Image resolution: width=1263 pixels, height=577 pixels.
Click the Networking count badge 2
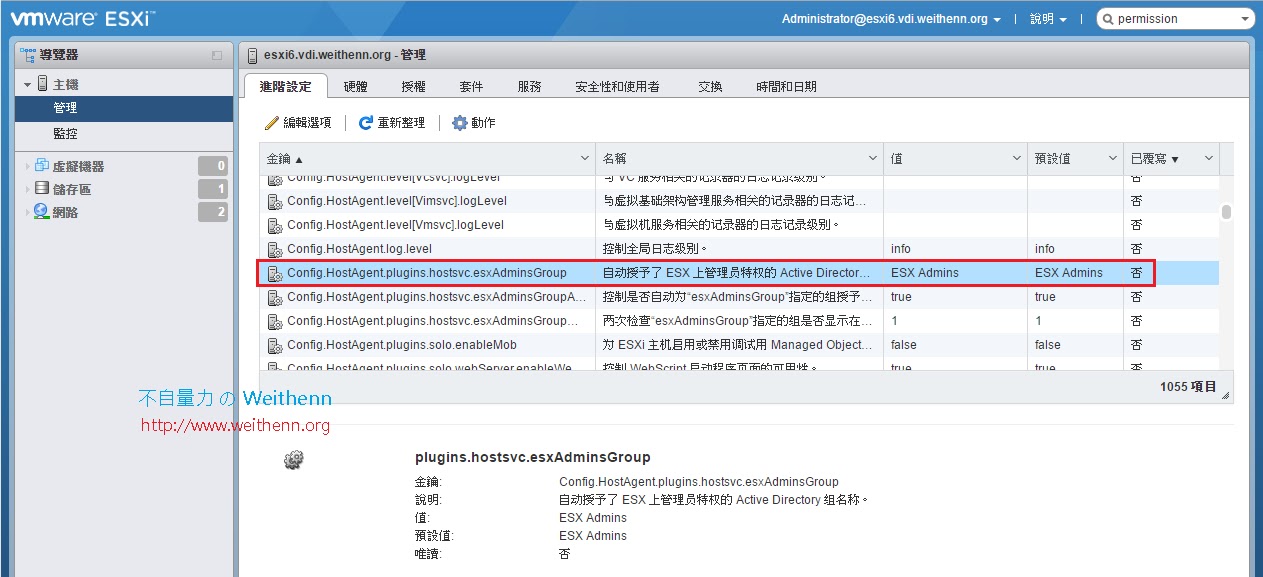[x=213, y=212]
